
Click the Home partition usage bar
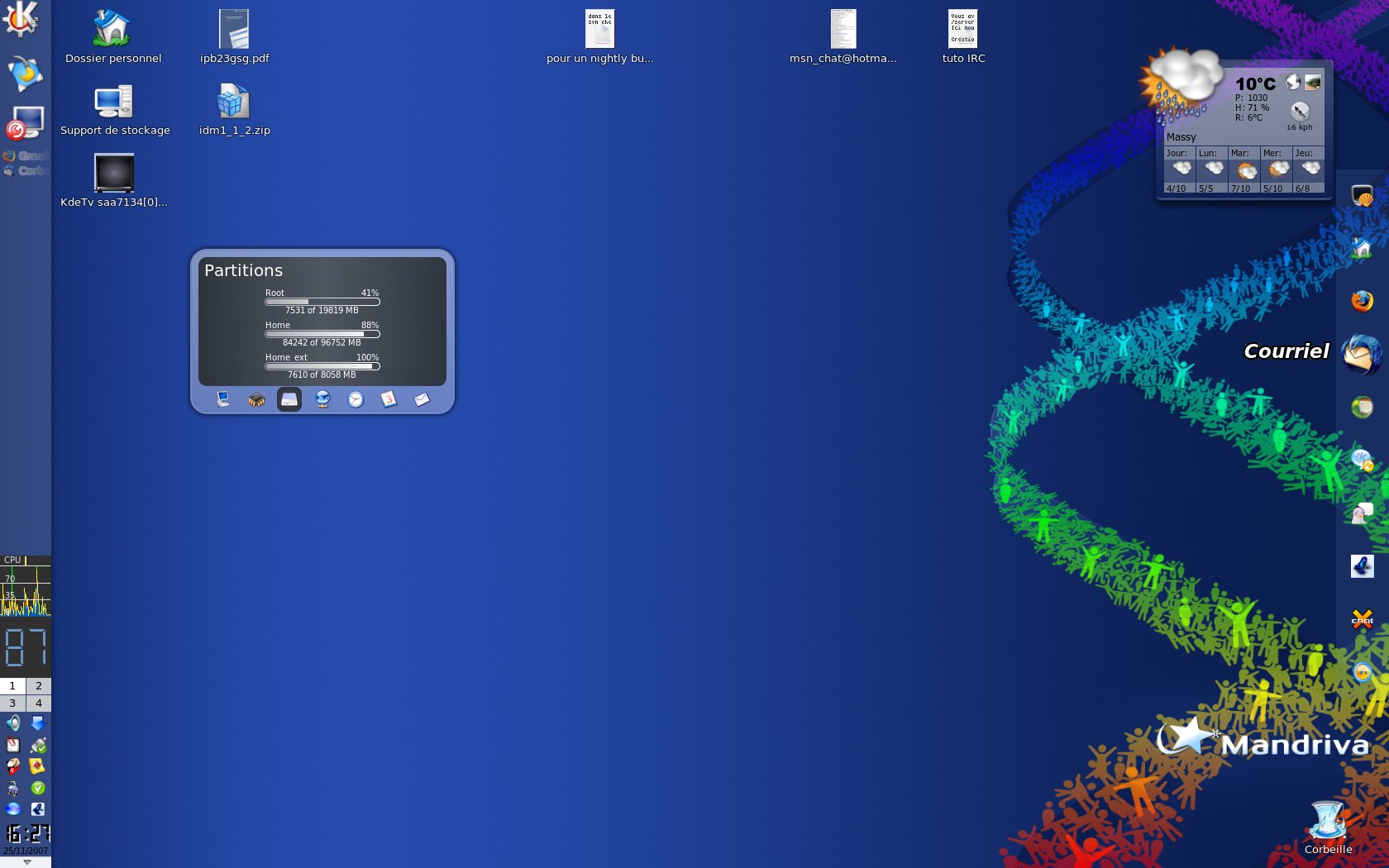(322, 334)
